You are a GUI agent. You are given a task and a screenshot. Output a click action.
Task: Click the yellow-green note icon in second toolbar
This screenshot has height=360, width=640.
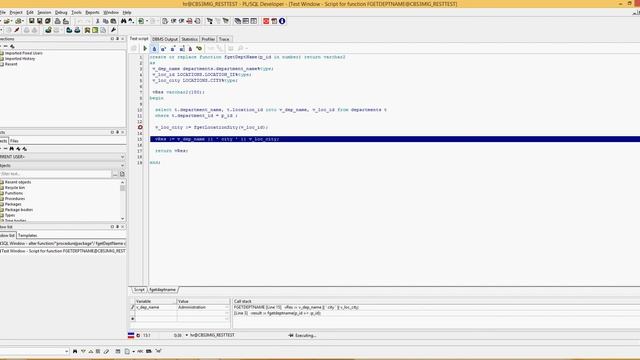pos(95,30)
